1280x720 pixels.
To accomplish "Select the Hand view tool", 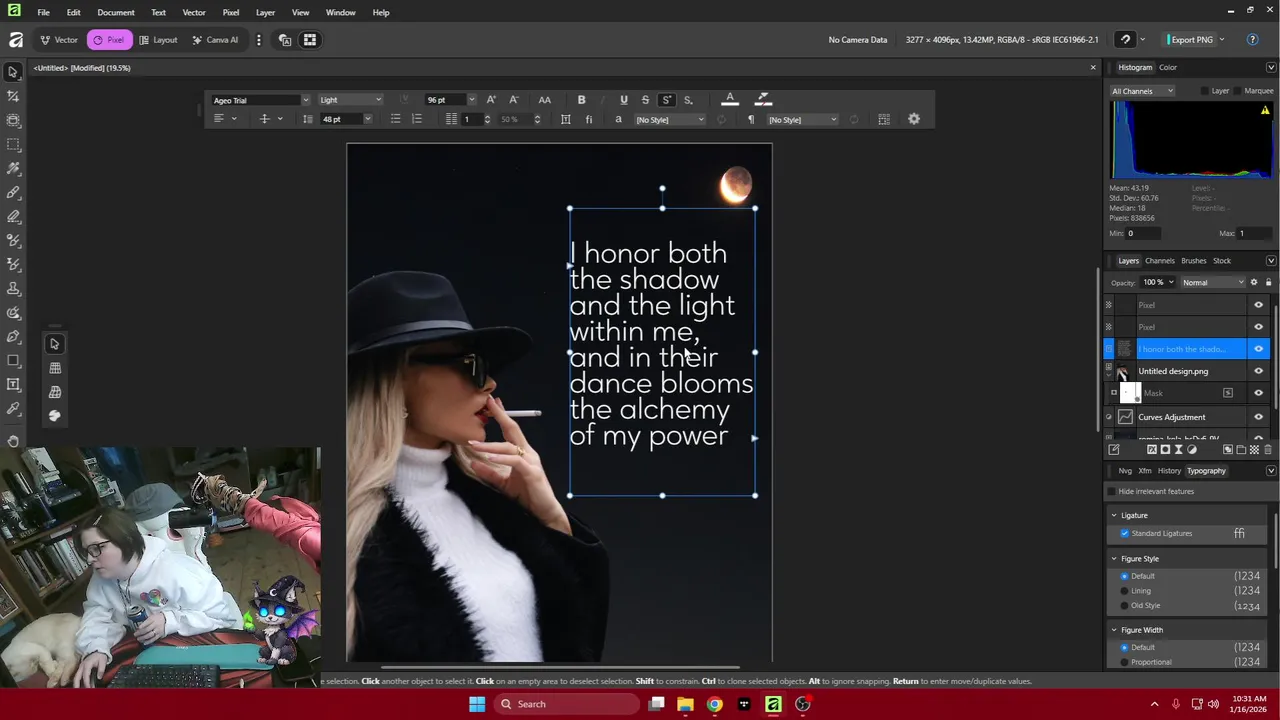I will [13, 440].
